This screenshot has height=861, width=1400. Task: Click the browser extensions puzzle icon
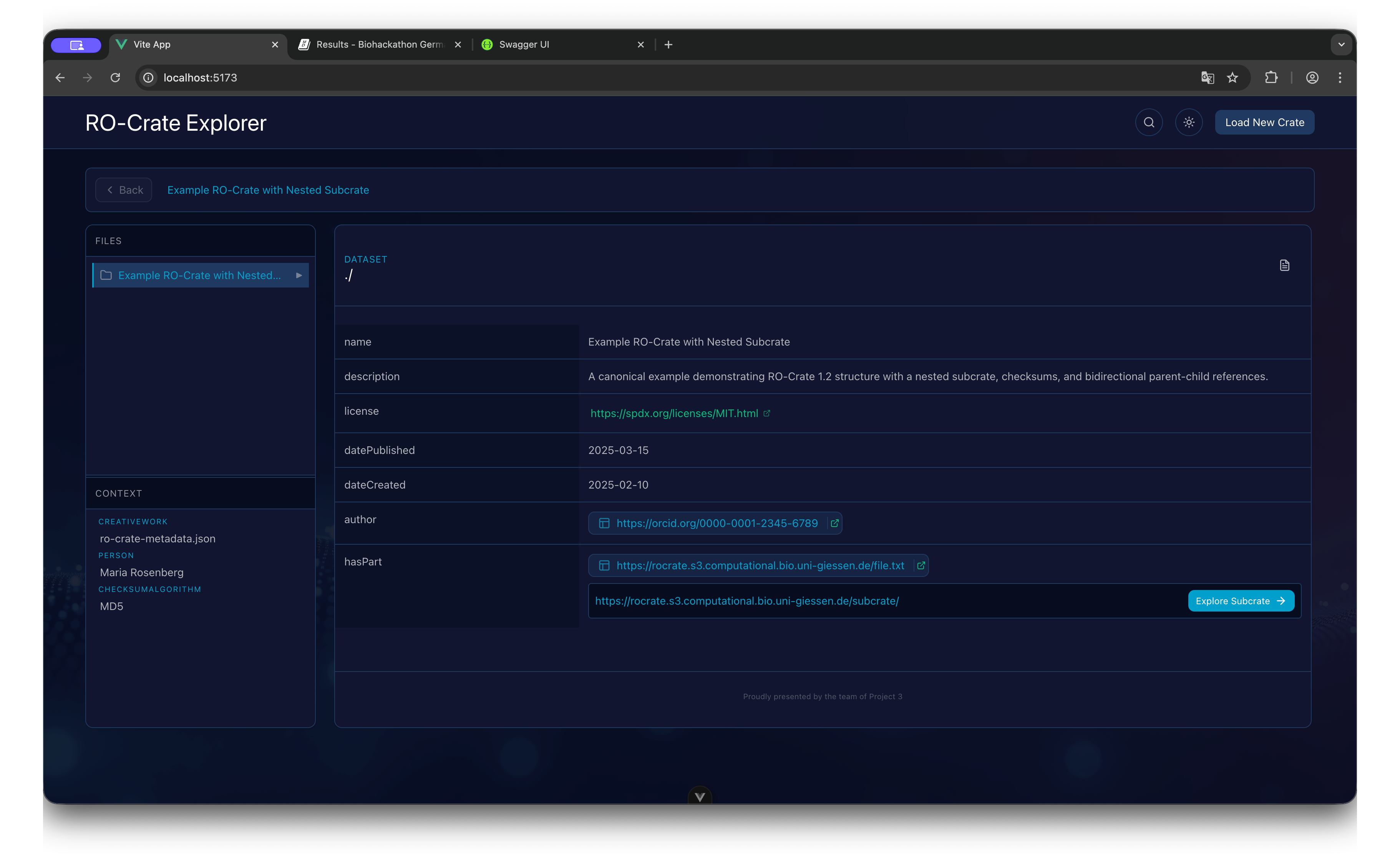click(x=1271, y=77)
